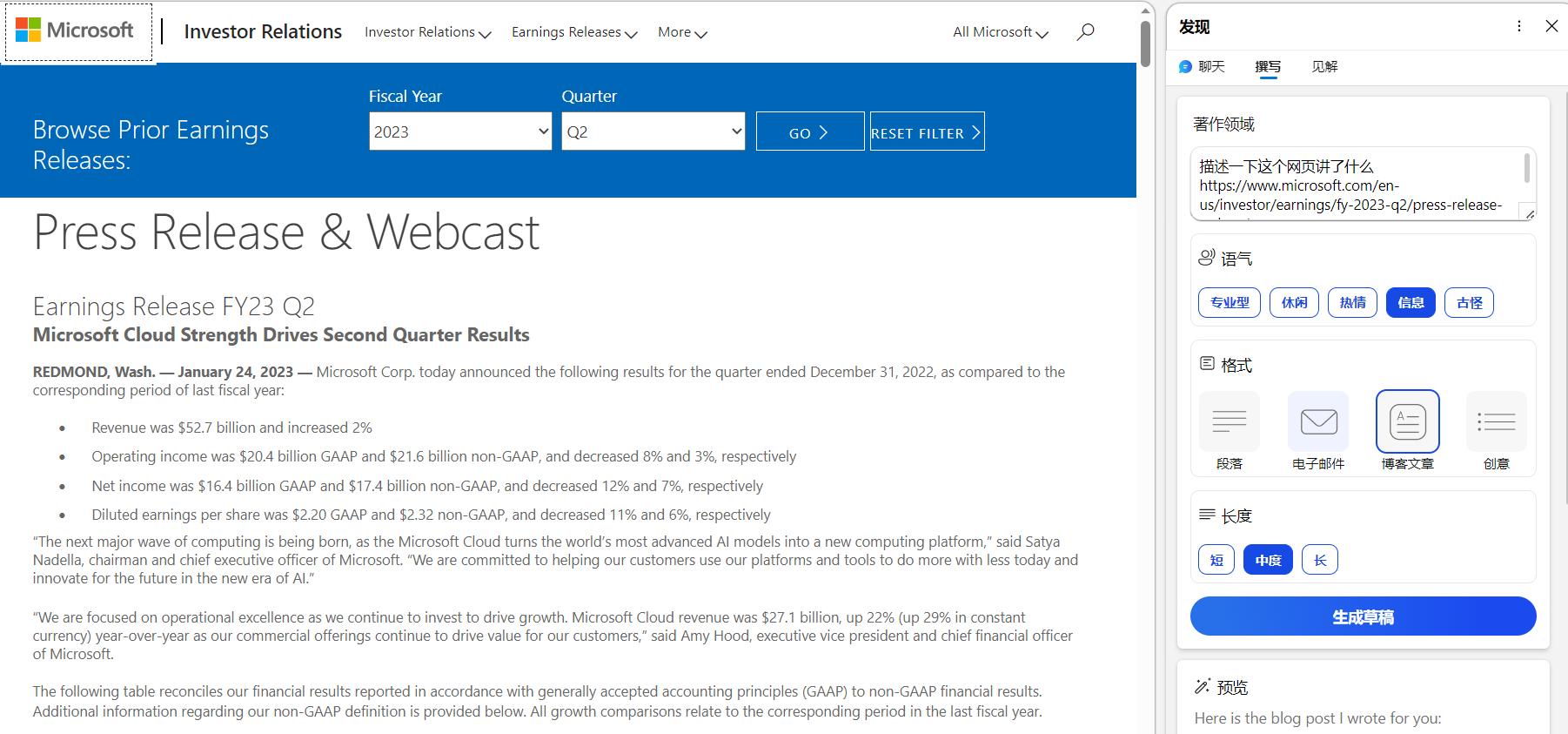Close the 发现 sidebar panel
The width and height of the screenshot is (1568, 734).
[1551, 26]
